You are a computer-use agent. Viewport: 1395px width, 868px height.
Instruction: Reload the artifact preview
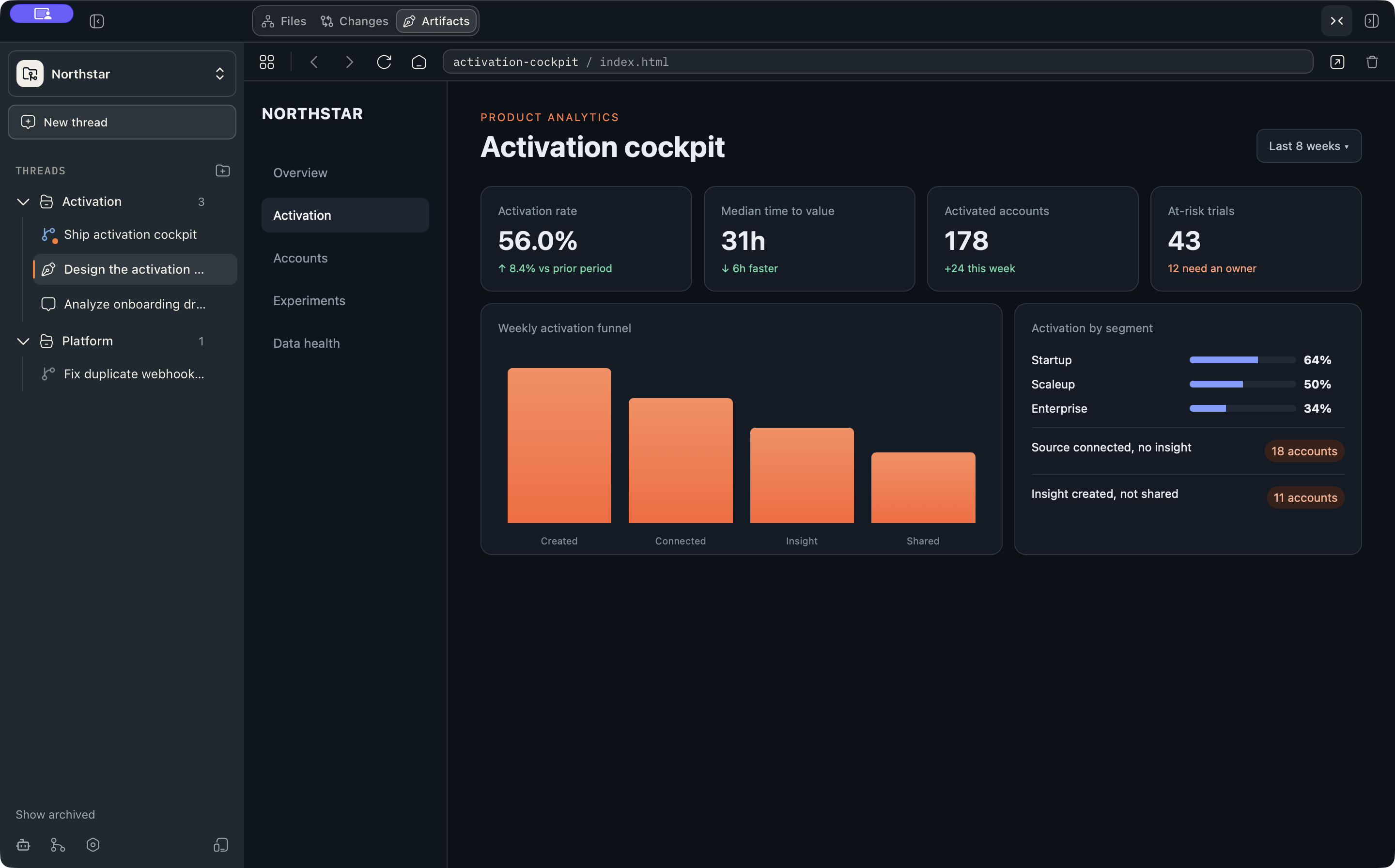[384, 62]
